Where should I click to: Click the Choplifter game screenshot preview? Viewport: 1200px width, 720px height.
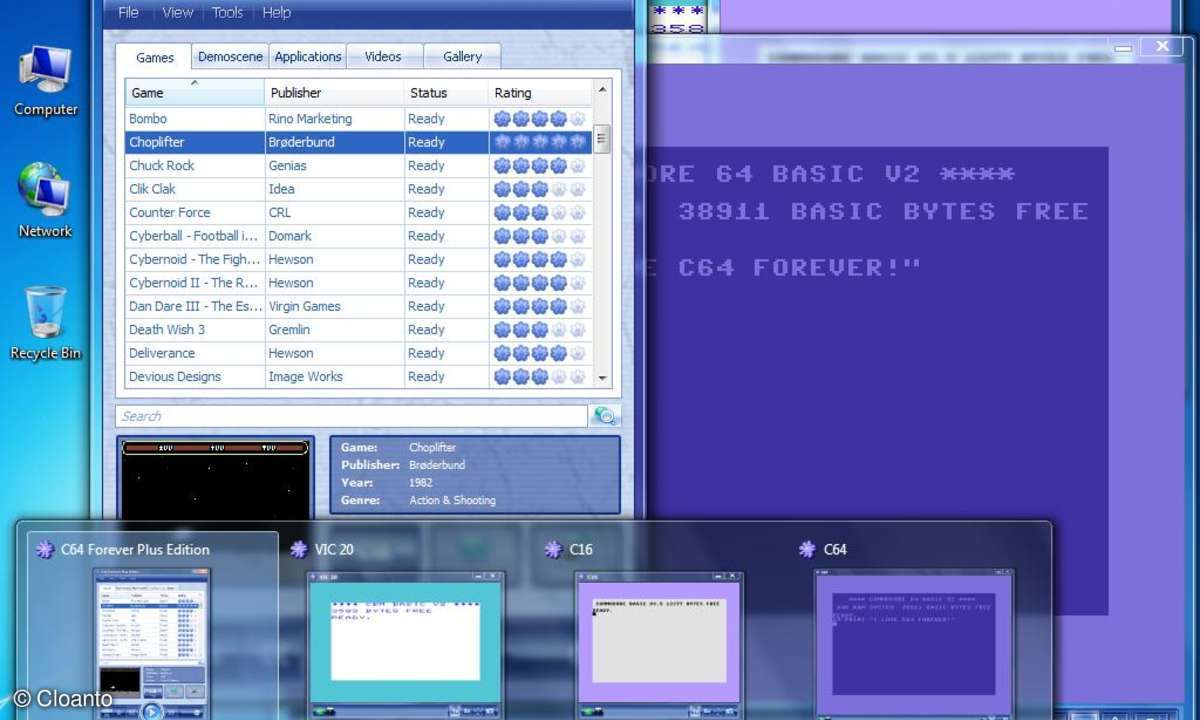[216, 478]
